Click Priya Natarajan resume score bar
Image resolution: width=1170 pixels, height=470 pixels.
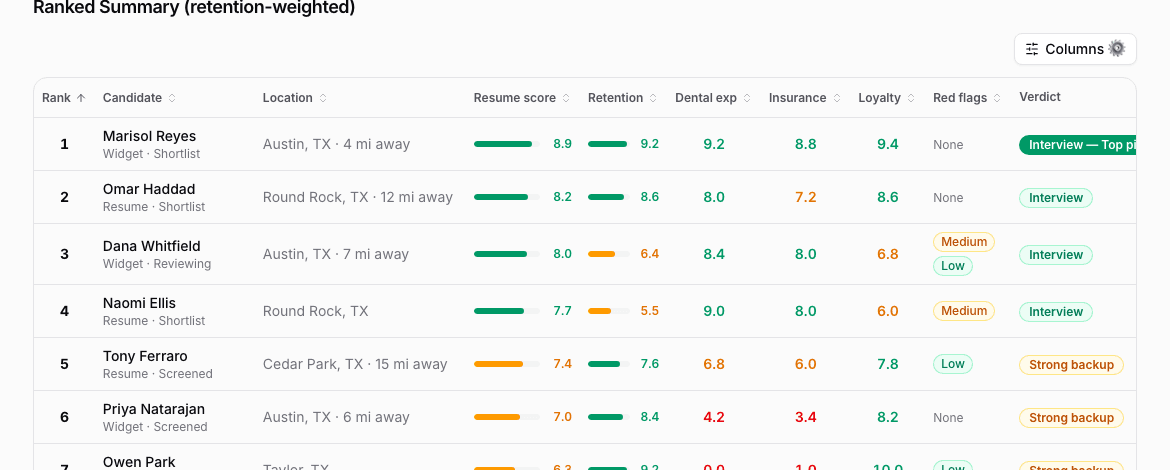(507, 417)
